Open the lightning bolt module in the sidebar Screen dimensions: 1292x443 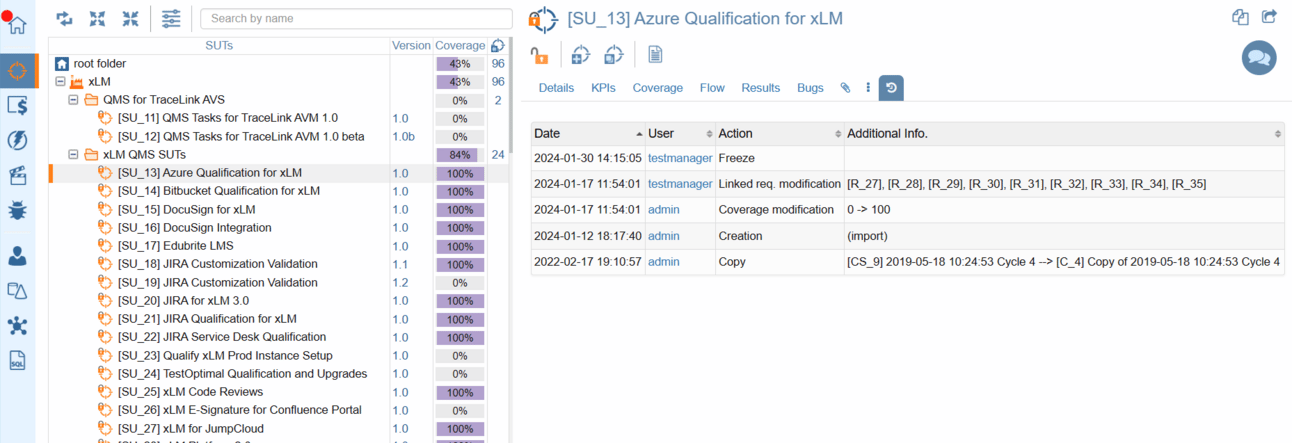click(17, 140)
